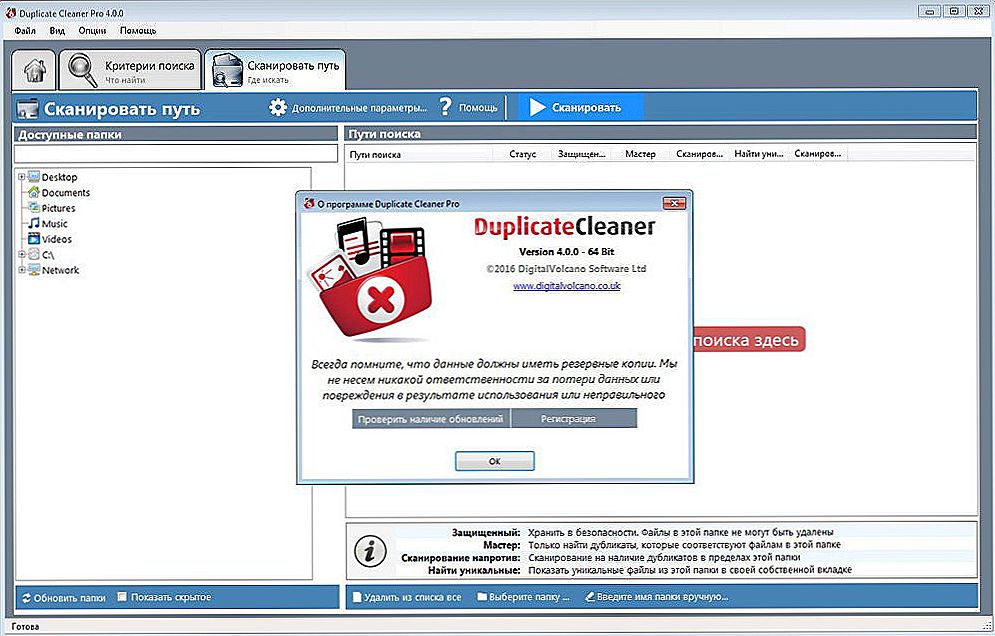Click Обновить папки button
Image resolution: width=995 pixels, height=636 pixels.
(63, 597)
